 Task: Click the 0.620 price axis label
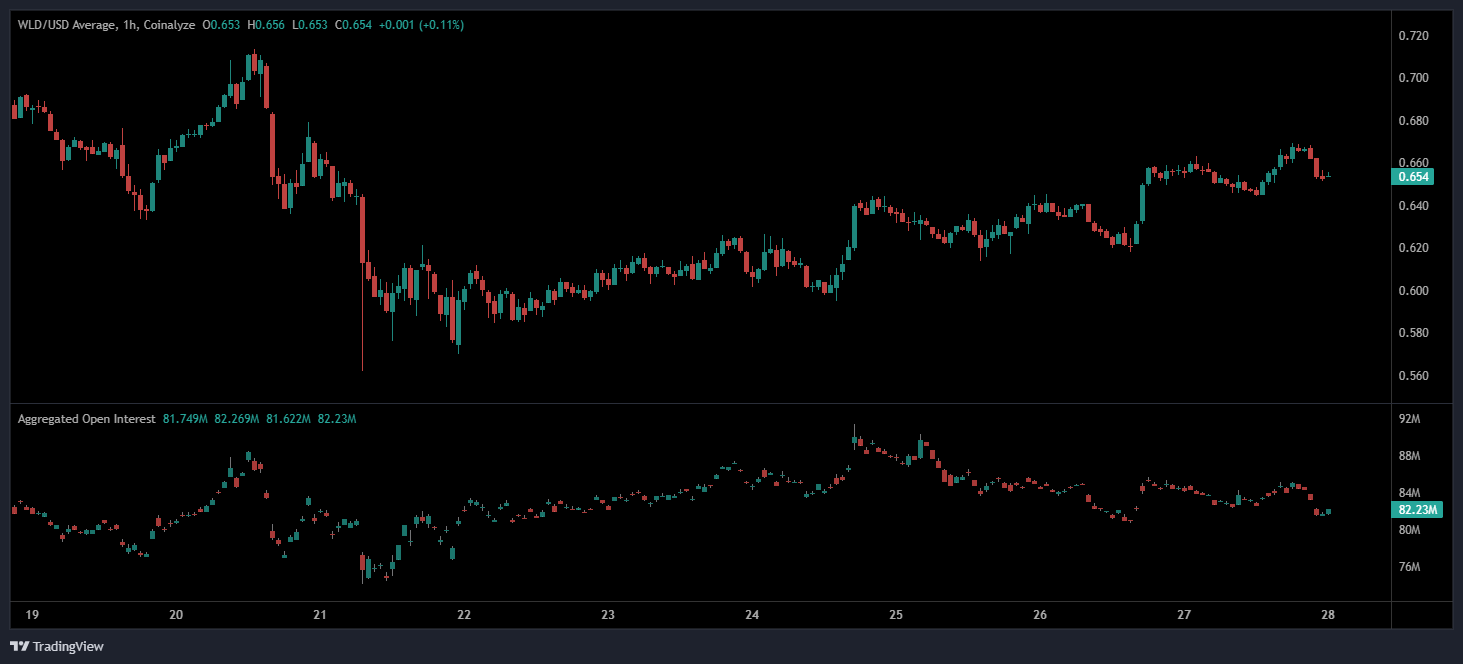pyautogui.click(x=1413, y=248)
